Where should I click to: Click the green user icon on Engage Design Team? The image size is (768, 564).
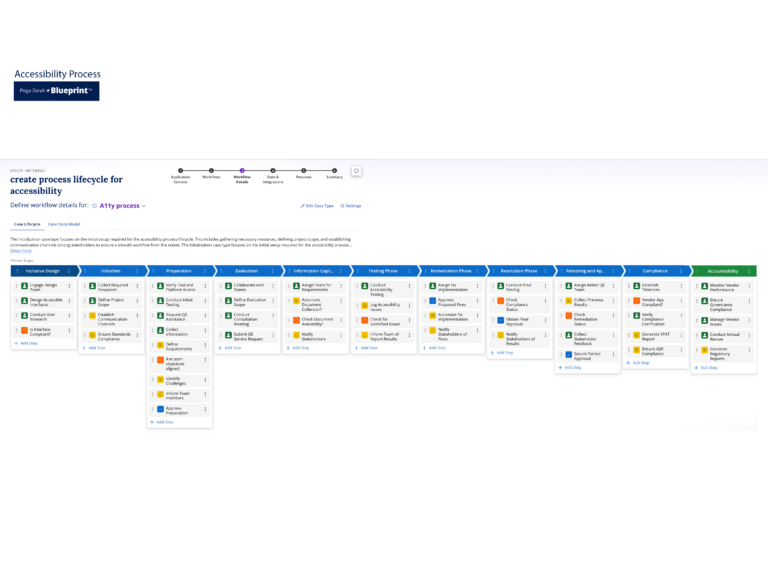(x=24, y=286)
